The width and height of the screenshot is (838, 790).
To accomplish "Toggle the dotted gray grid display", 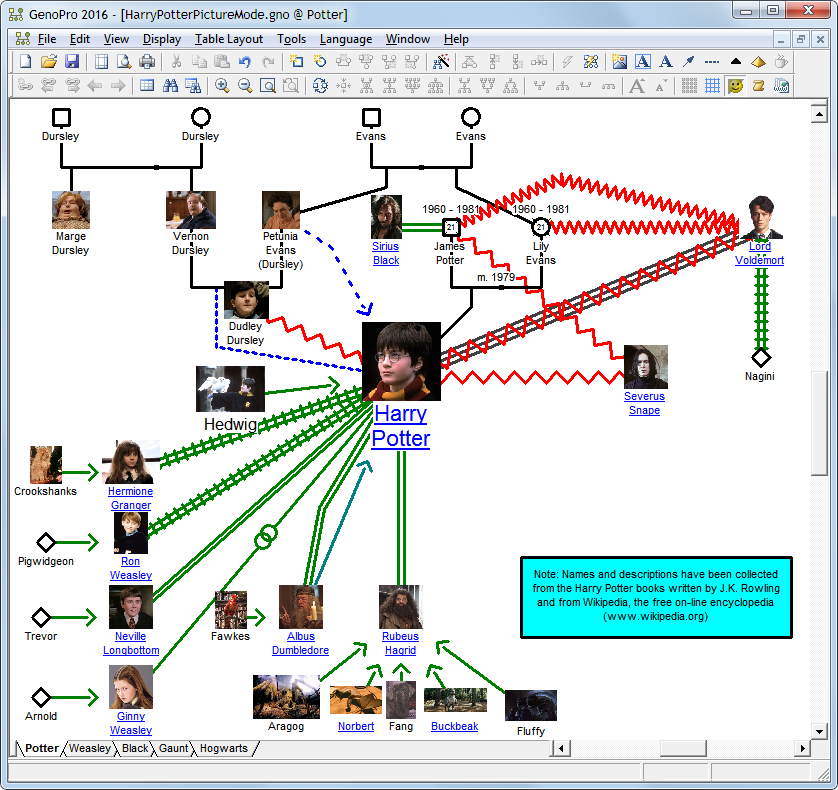I will pos(689,86).
